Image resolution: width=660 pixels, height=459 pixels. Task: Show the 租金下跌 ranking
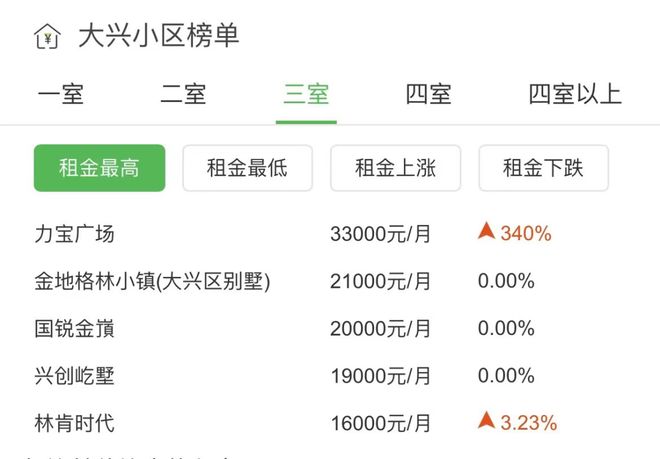click(543, 168)
